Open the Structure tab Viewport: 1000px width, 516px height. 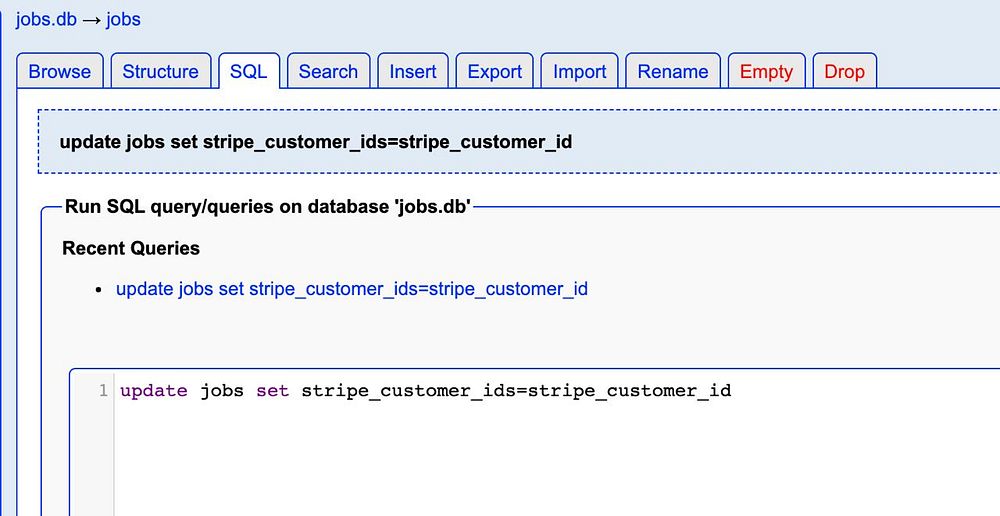point(160,72)
